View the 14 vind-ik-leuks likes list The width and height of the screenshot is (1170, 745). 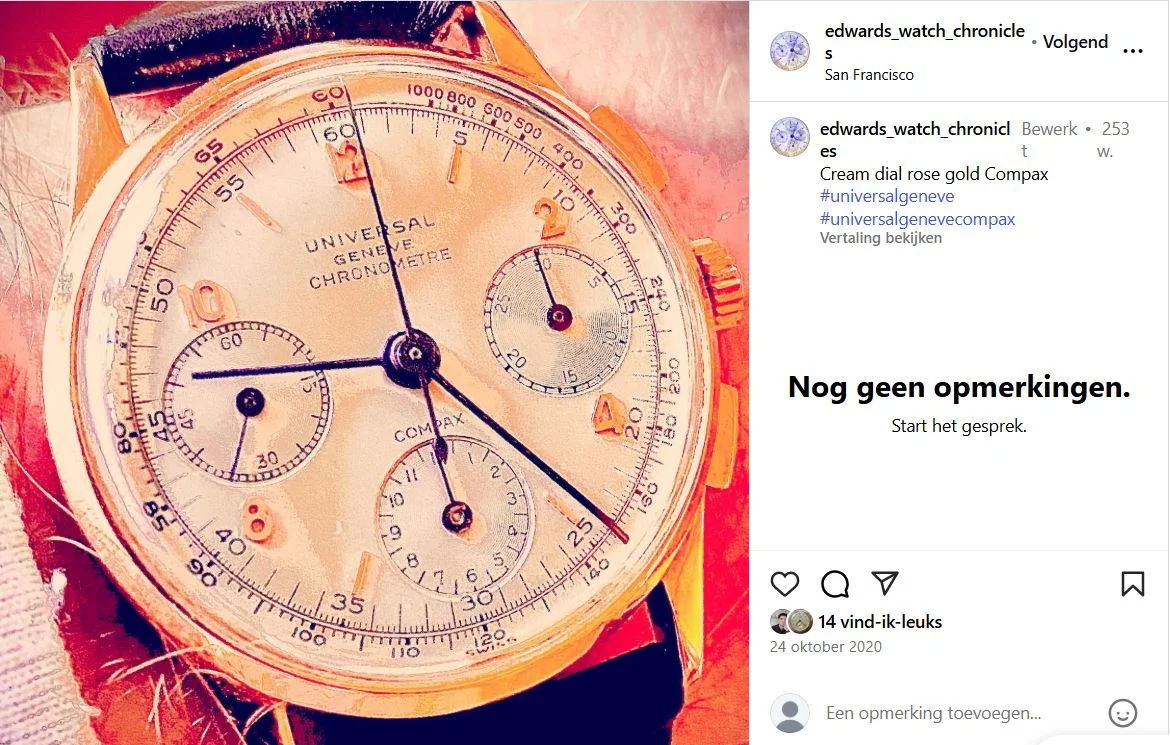coord(880,622)
